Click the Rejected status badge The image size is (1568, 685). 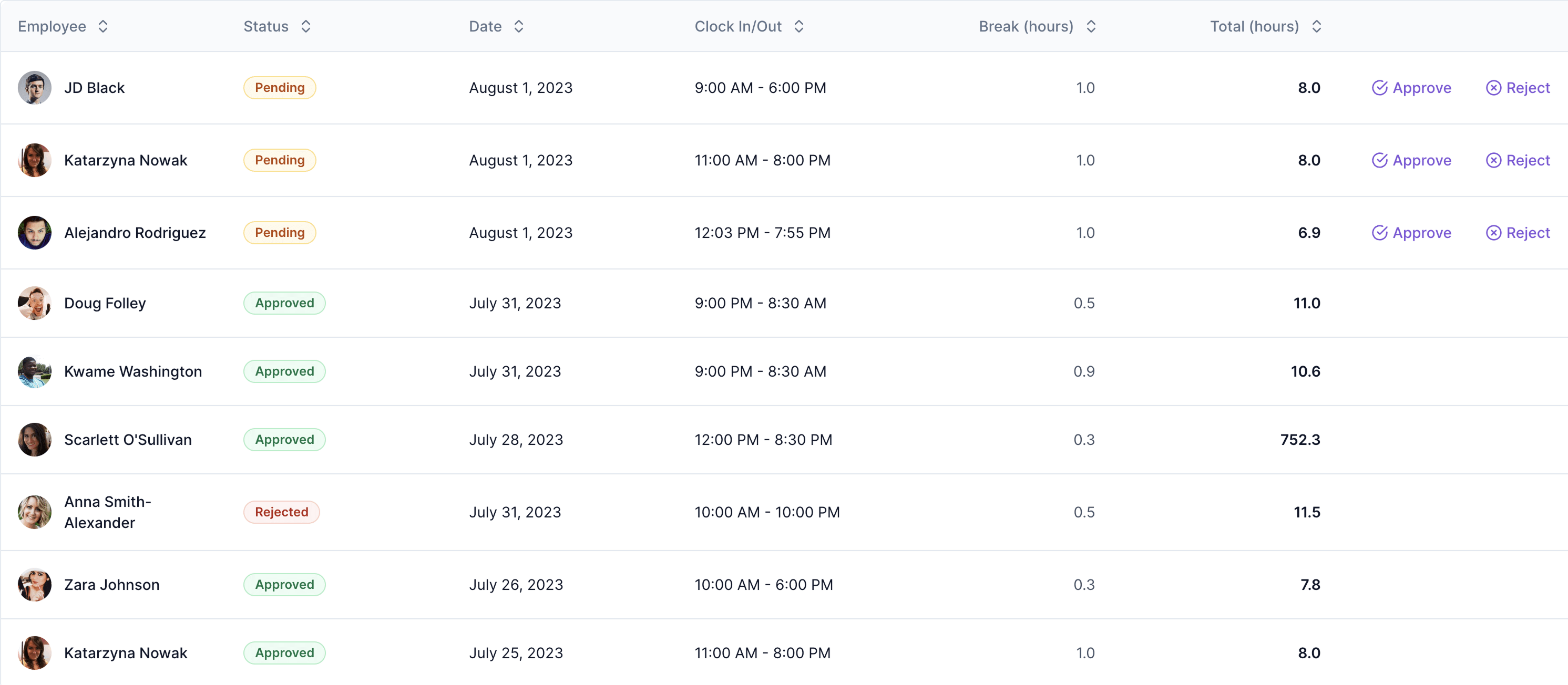(281, 512)
